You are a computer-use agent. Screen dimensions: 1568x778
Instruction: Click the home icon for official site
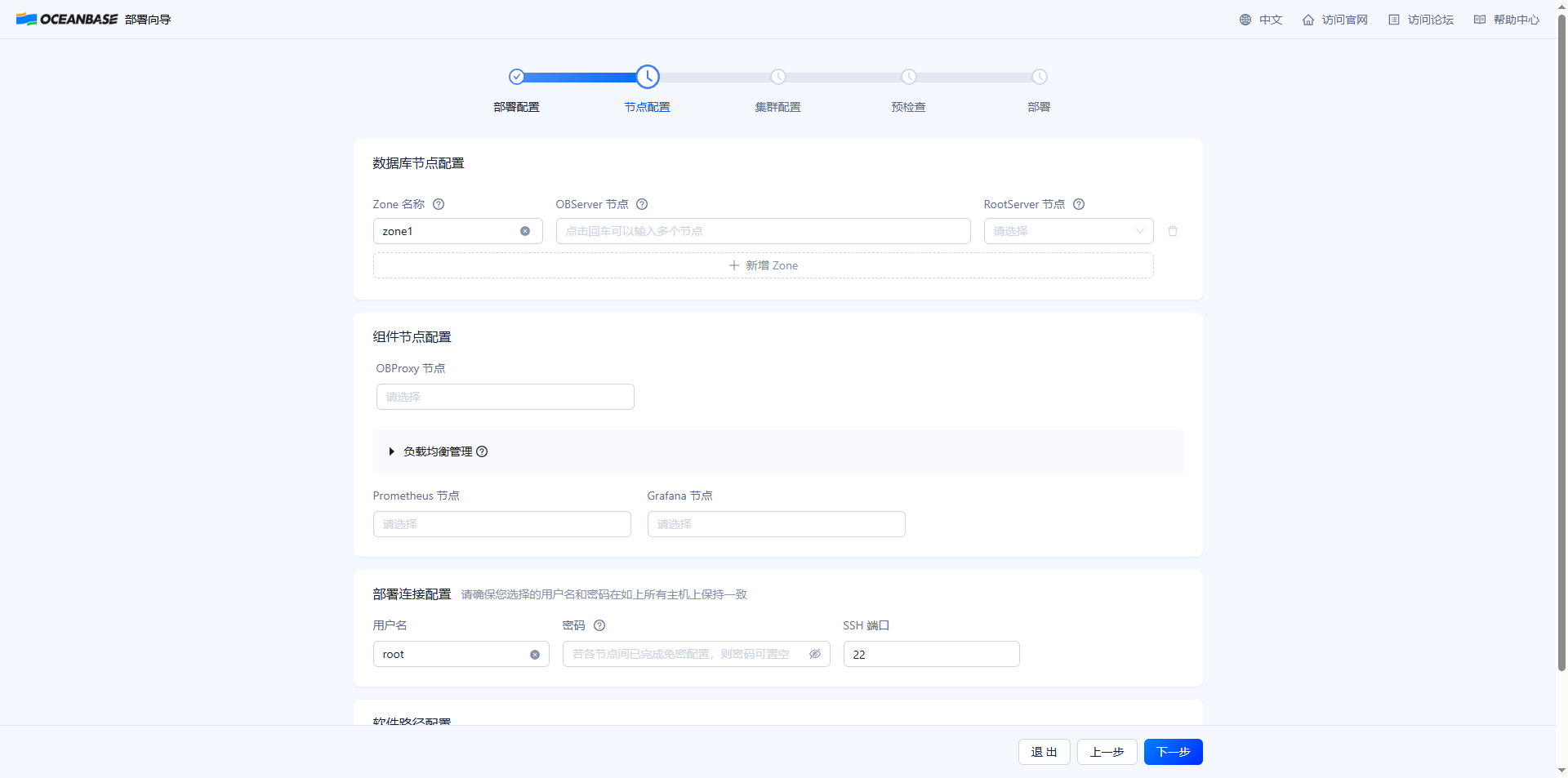[x=1308, y=20]
